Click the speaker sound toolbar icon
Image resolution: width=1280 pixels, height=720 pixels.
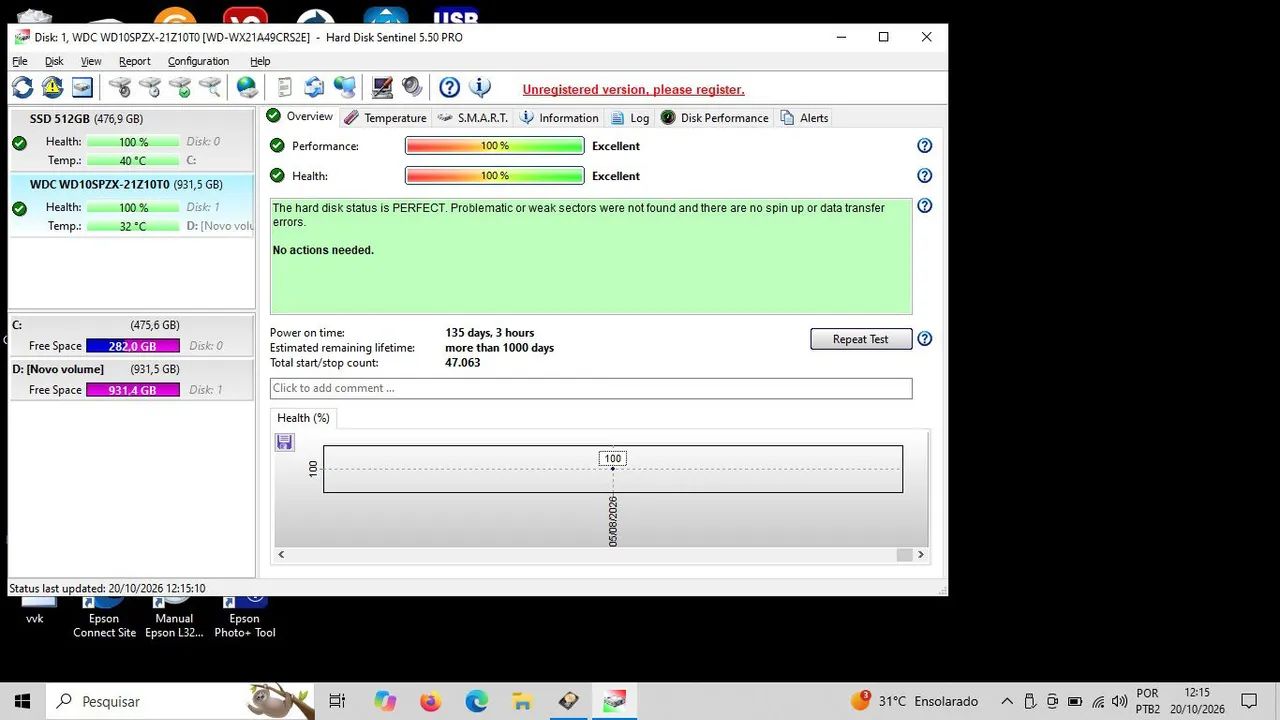click(412, 88)
